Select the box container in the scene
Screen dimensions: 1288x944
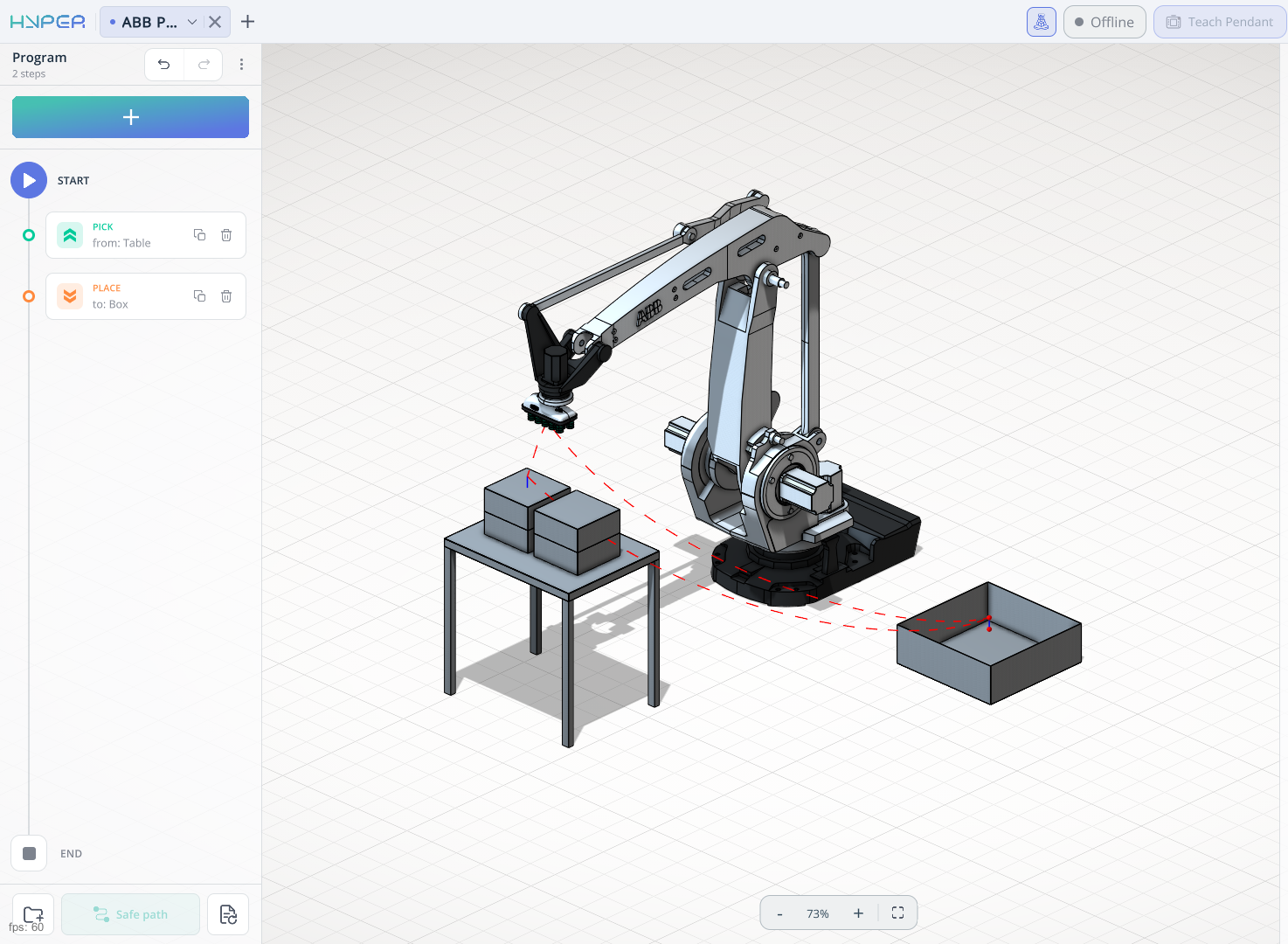(x=989, y=642)
